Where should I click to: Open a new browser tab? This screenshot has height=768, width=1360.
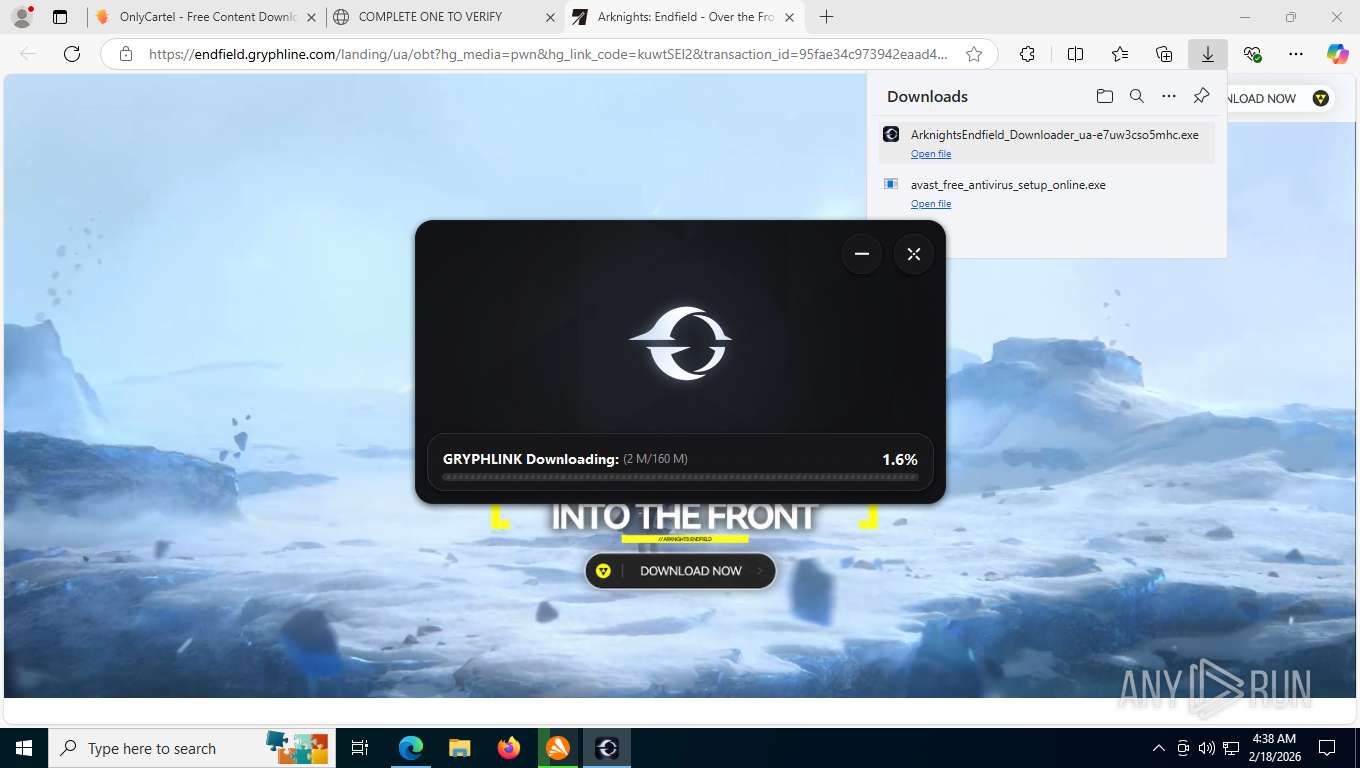tap(826, 17)
